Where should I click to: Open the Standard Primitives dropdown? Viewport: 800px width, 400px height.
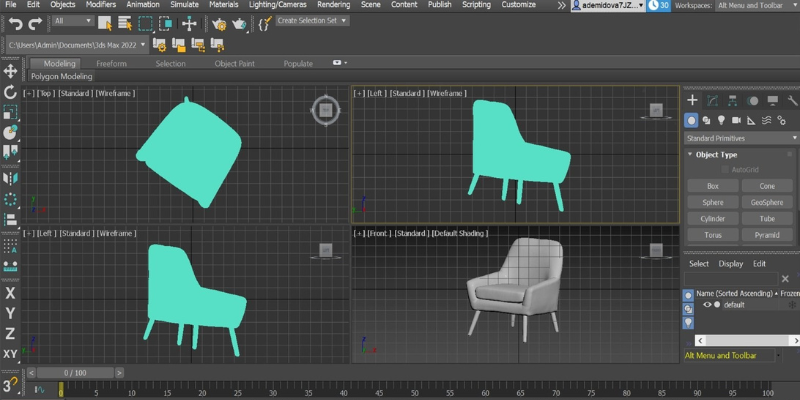coord(740,138)
